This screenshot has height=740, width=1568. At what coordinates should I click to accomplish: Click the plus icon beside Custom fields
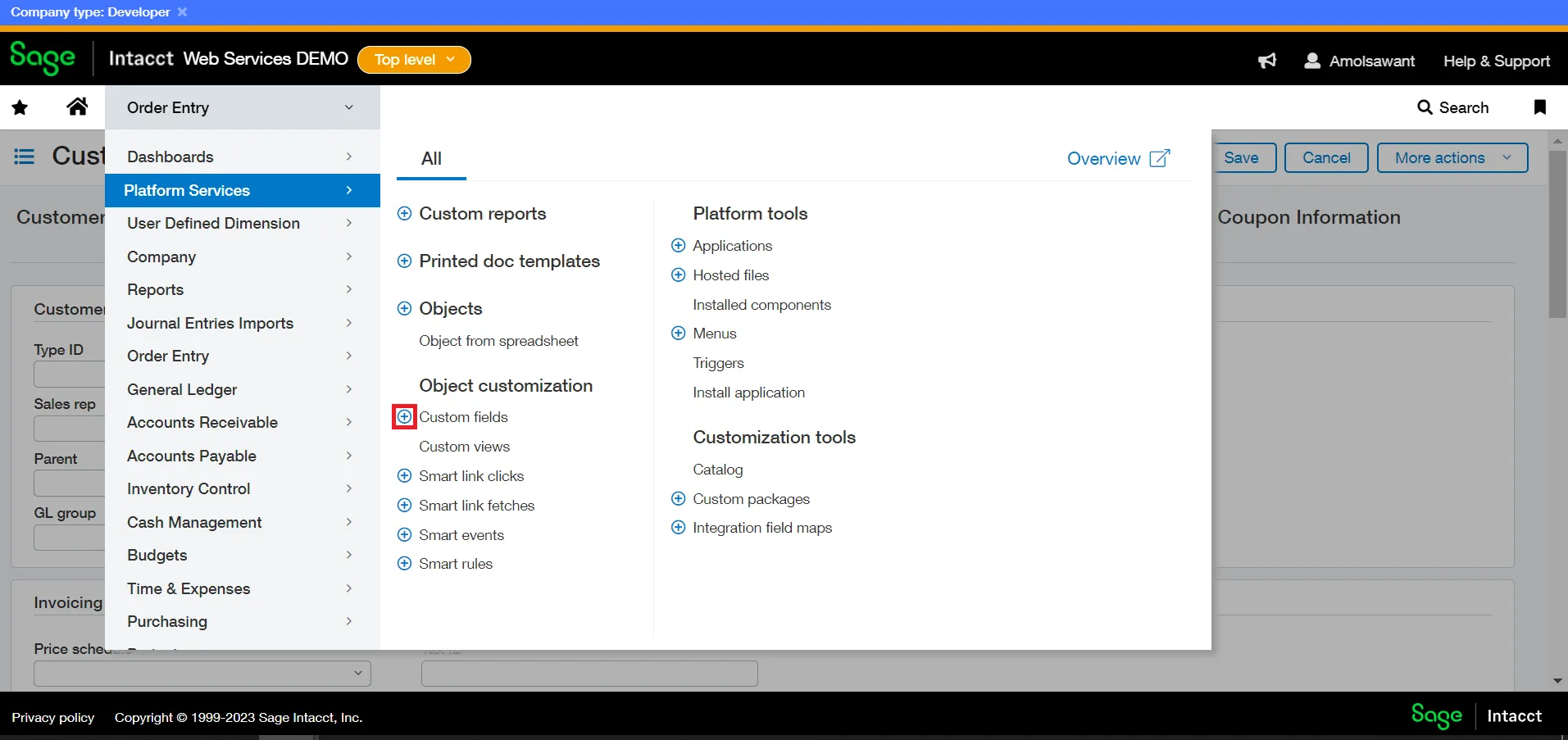(x=404, y=417)
